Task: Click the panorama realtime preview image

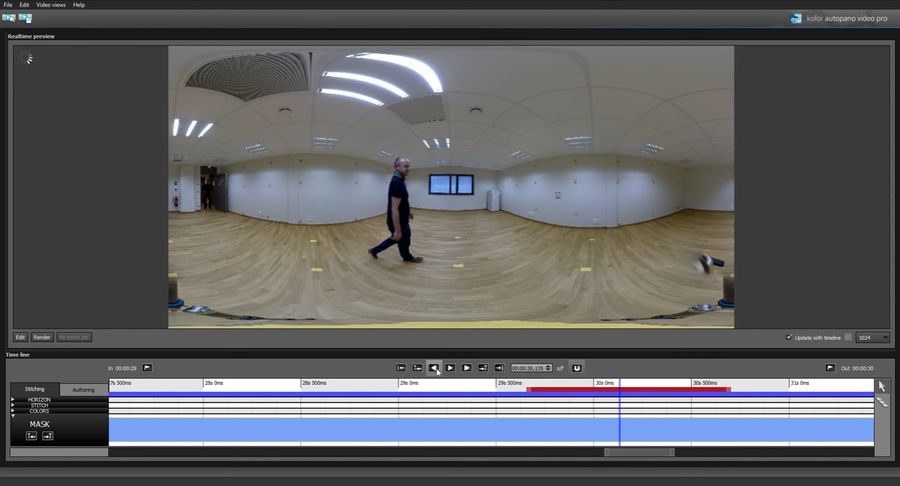Action: point(451,187)
